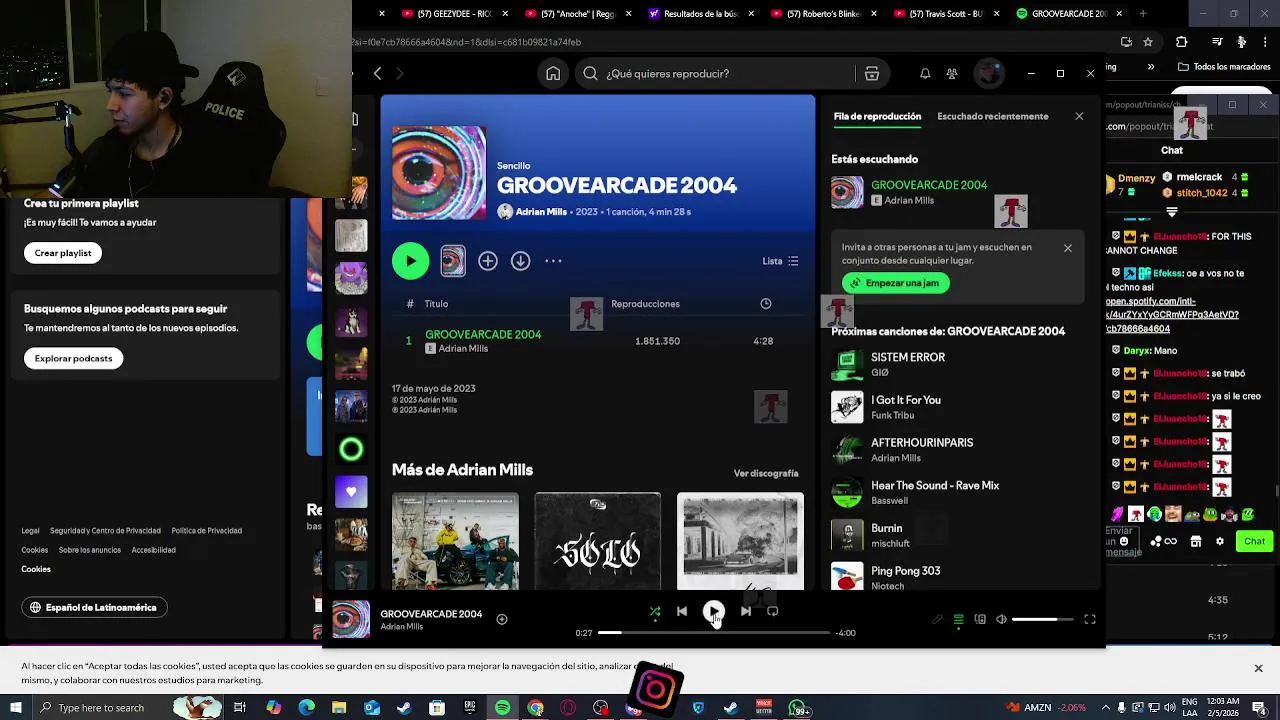This screenshot has height=720, width=1280.
Task: Open the browse icon in search bar
Action: pos(871,73)
